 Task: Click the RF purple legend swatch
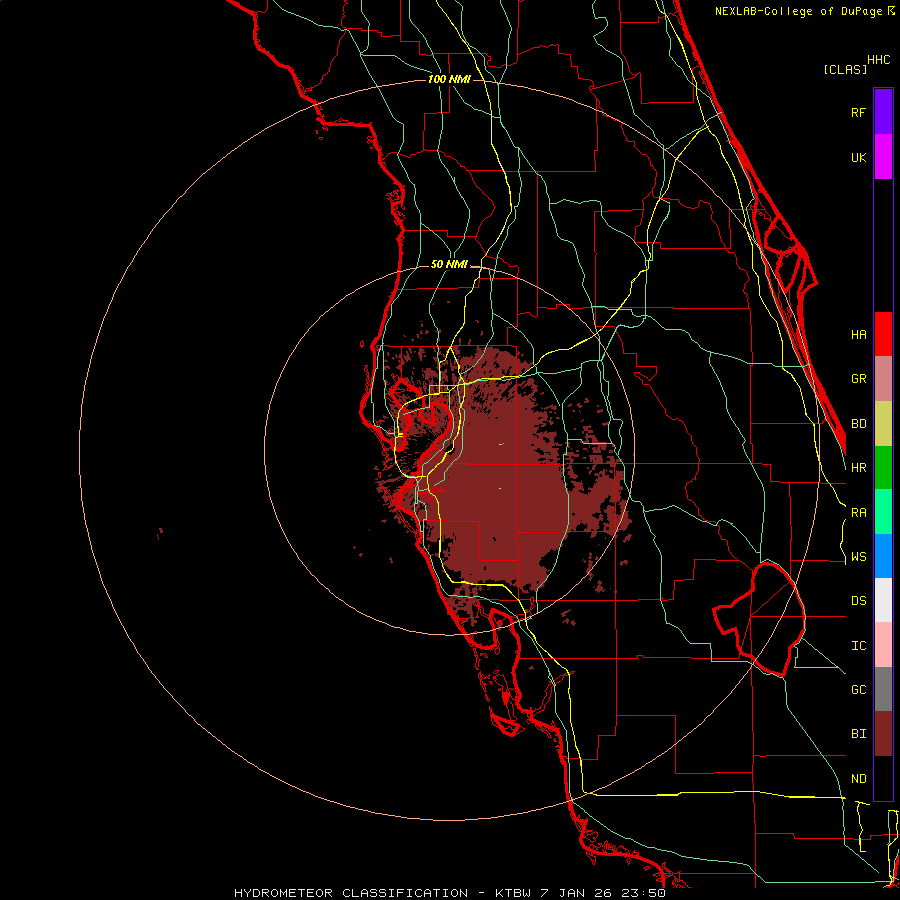tap(883, 112)
